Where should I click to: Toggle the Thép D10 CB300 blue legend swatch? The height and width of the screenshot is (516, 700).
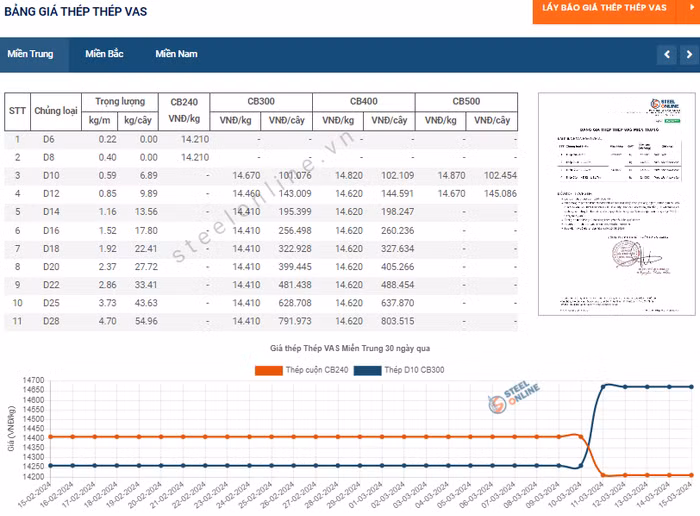tap(367, 370)
